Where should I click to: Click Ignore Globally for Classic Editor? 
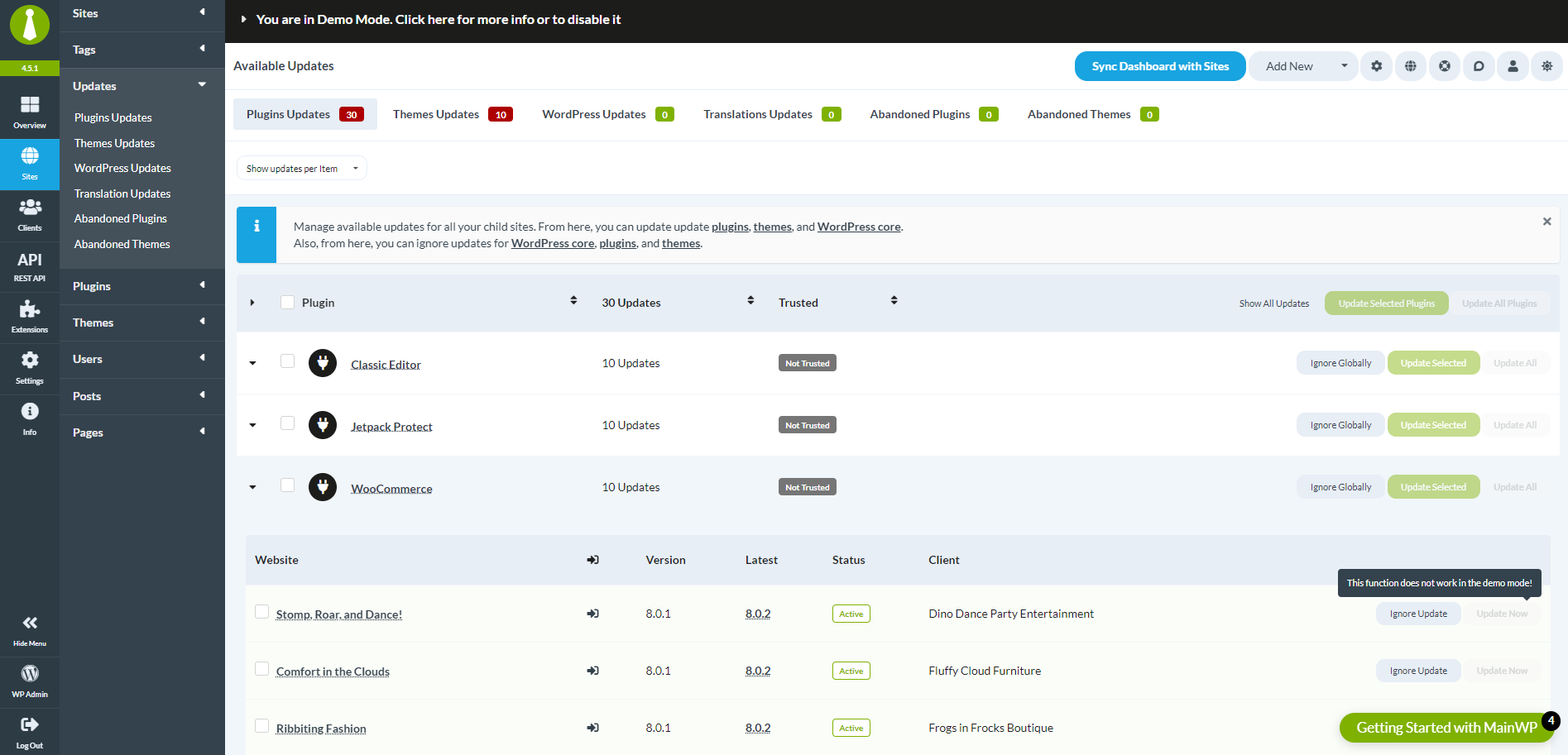tap(1340, 363)
